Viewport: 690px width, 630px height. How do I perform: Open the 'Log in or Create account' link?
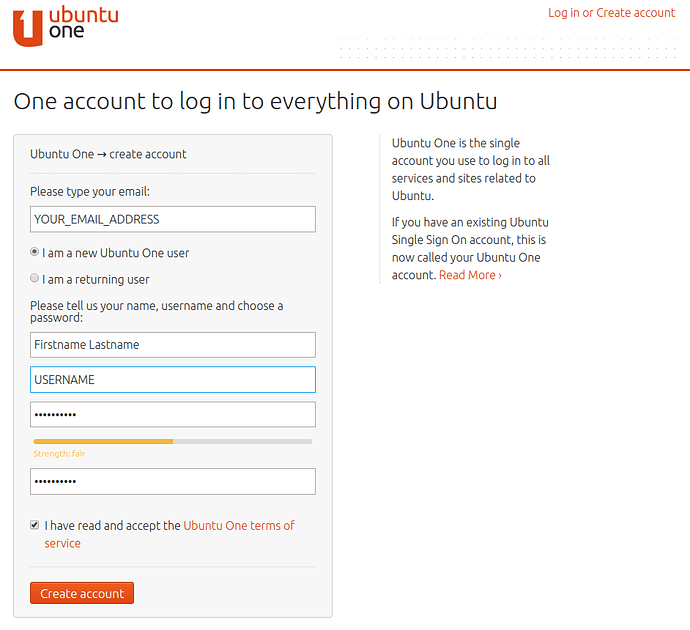pyautogui.click(x=611, y=13)
